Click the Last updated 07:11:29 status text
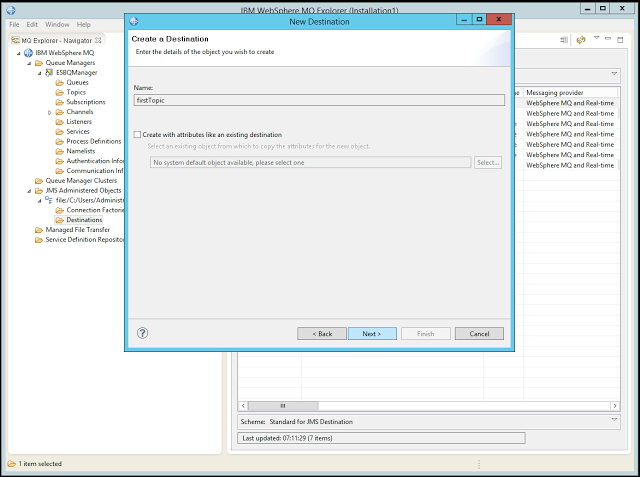 pyautogui.click(x=287, y=438)
